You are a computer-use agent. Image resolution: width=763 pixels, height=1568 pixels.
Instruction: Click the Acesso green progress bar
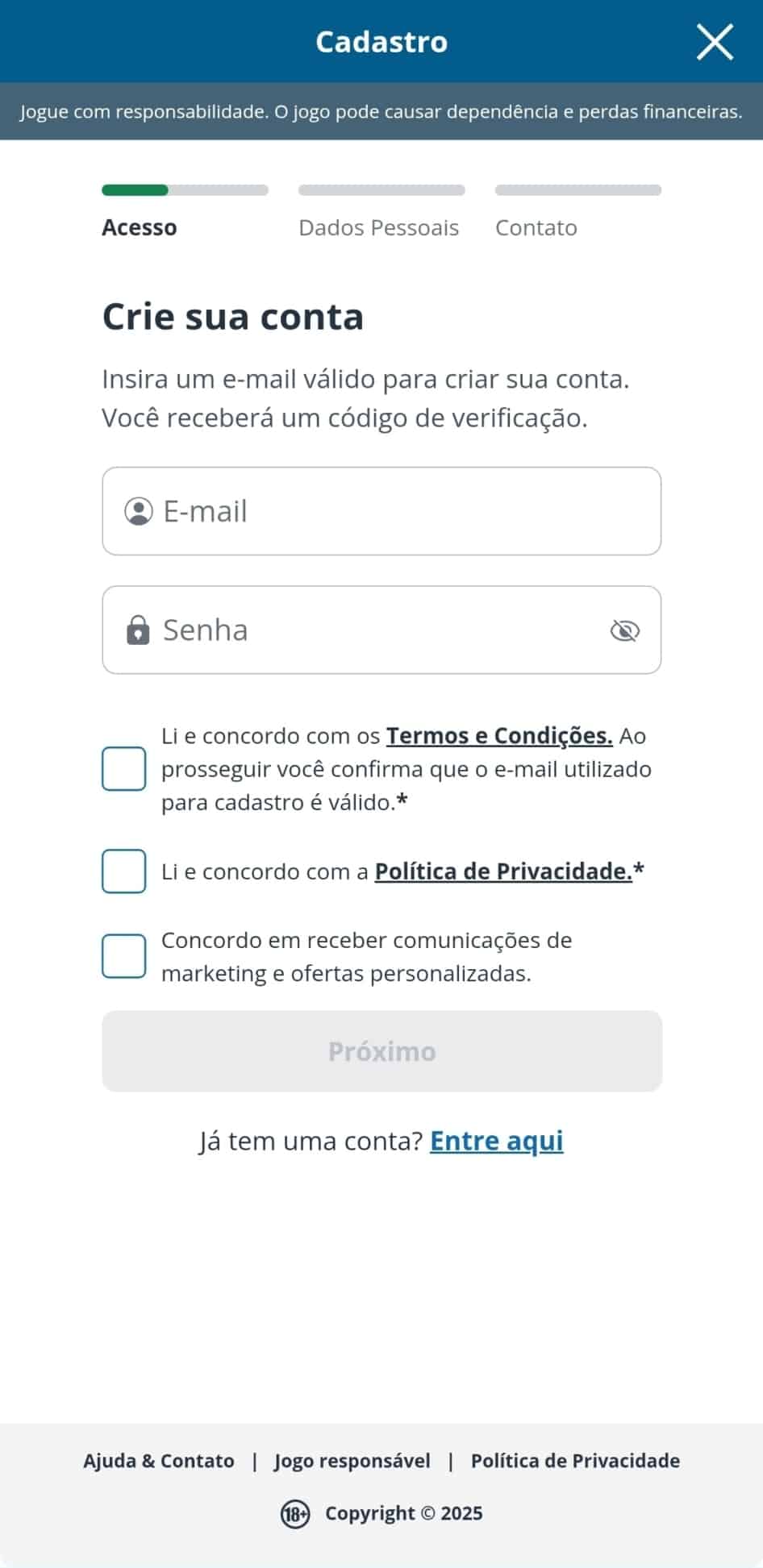136,190
